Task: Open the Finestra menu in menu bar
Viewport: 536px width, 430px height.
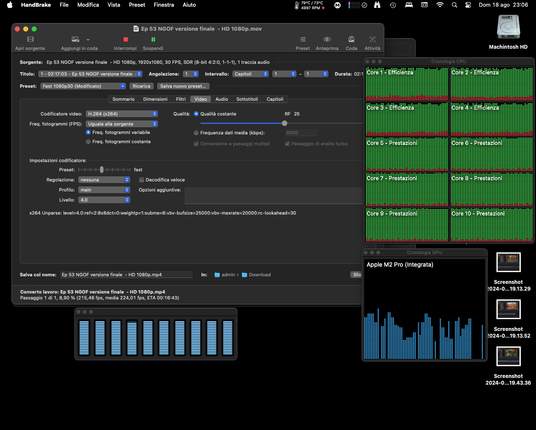Action: tap(164, 5)
